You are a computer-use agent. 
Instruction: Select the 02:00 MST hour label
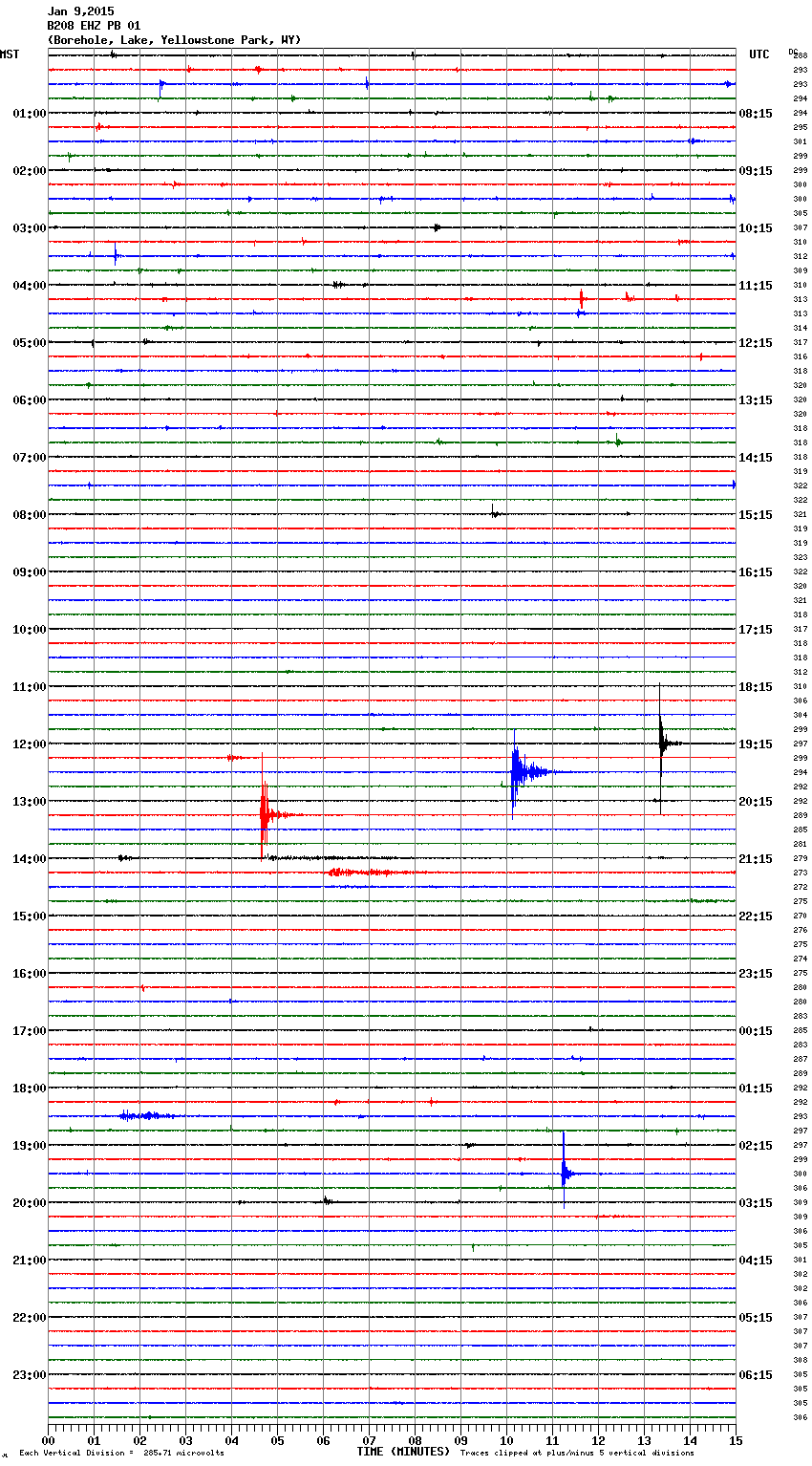(30, 171)
